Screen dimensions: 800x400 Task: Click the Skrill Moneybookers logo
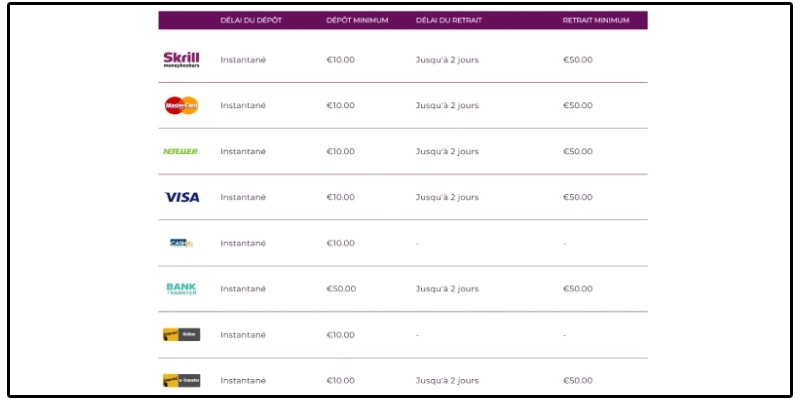[x=181, y=60]
